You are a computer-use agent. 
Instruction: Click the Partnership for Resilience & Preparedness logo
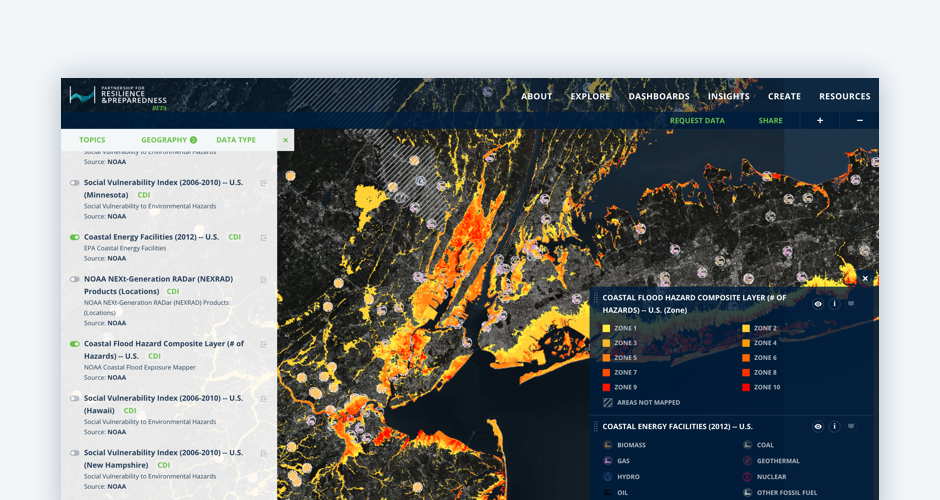118,96
